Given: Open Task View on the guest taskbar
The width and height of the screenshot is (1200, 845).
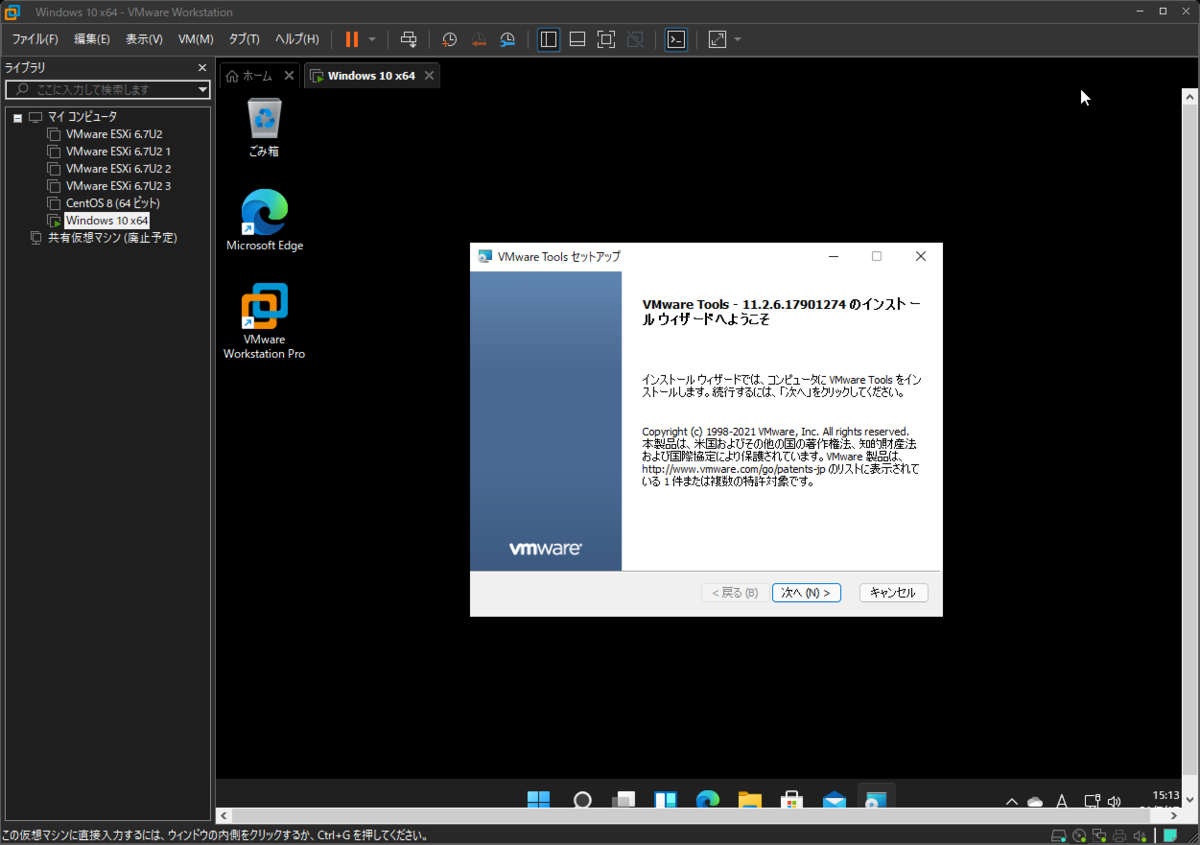Looking at the screenshot, I should coord(624,800).
